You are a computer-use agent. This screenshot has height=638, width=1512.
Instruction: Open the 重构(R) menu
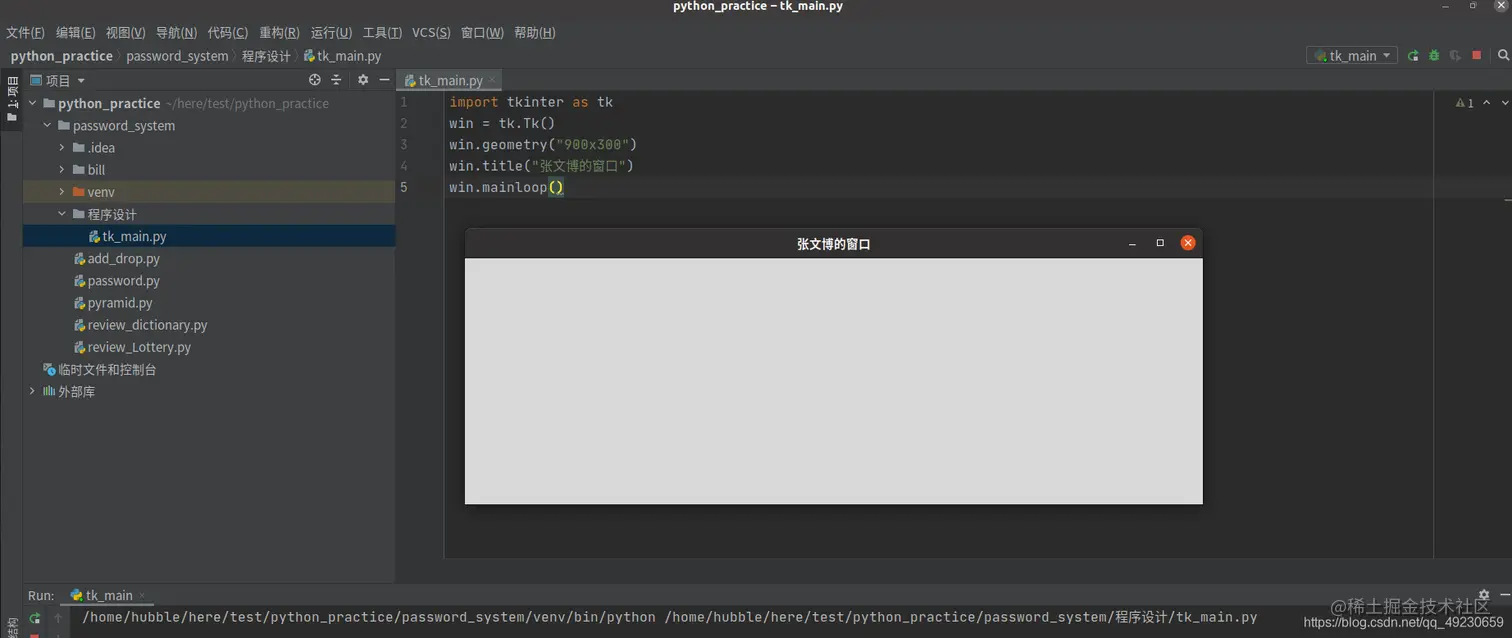(x=279, y=33)
